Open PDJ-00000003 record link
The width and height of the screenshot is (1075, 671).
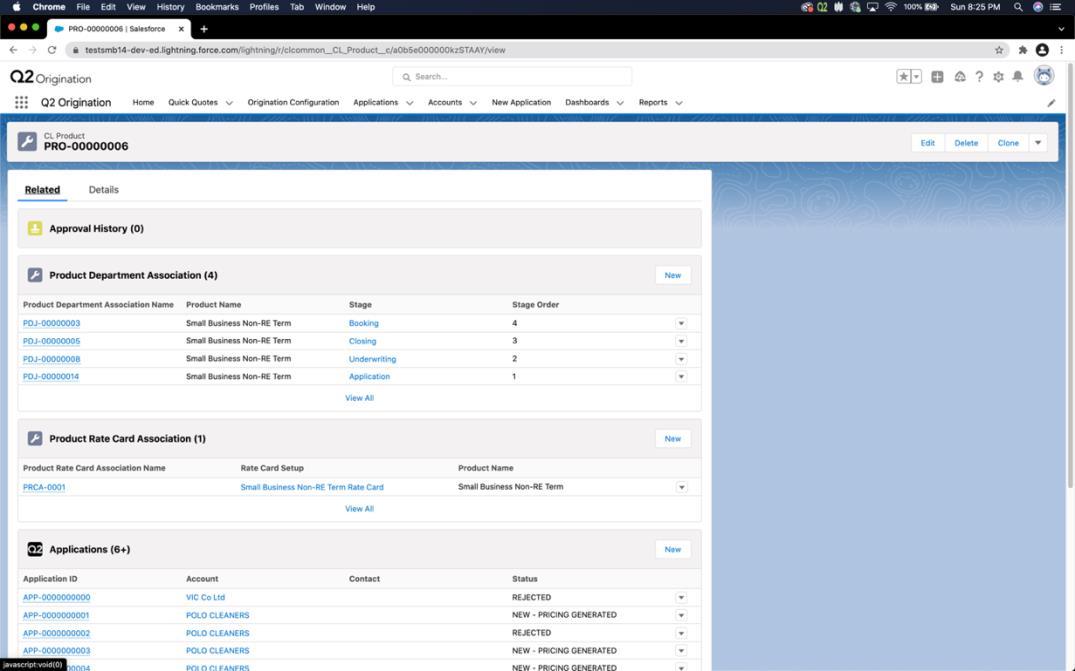tap(51, 323)
